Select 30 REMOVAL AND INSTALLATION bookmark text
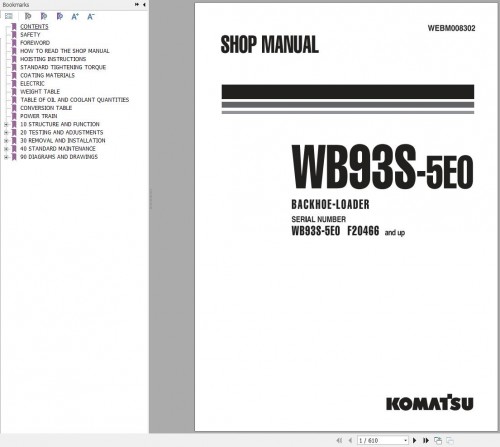Image resolution: width=500 pixels, height=447 pixels. pos(63,141)
